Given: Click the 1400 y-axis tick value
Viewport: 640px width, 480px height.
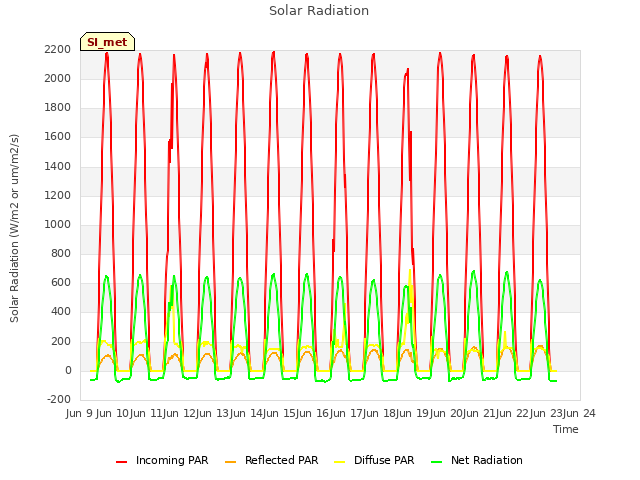Looking at the screenshot, I should point(58,166).
